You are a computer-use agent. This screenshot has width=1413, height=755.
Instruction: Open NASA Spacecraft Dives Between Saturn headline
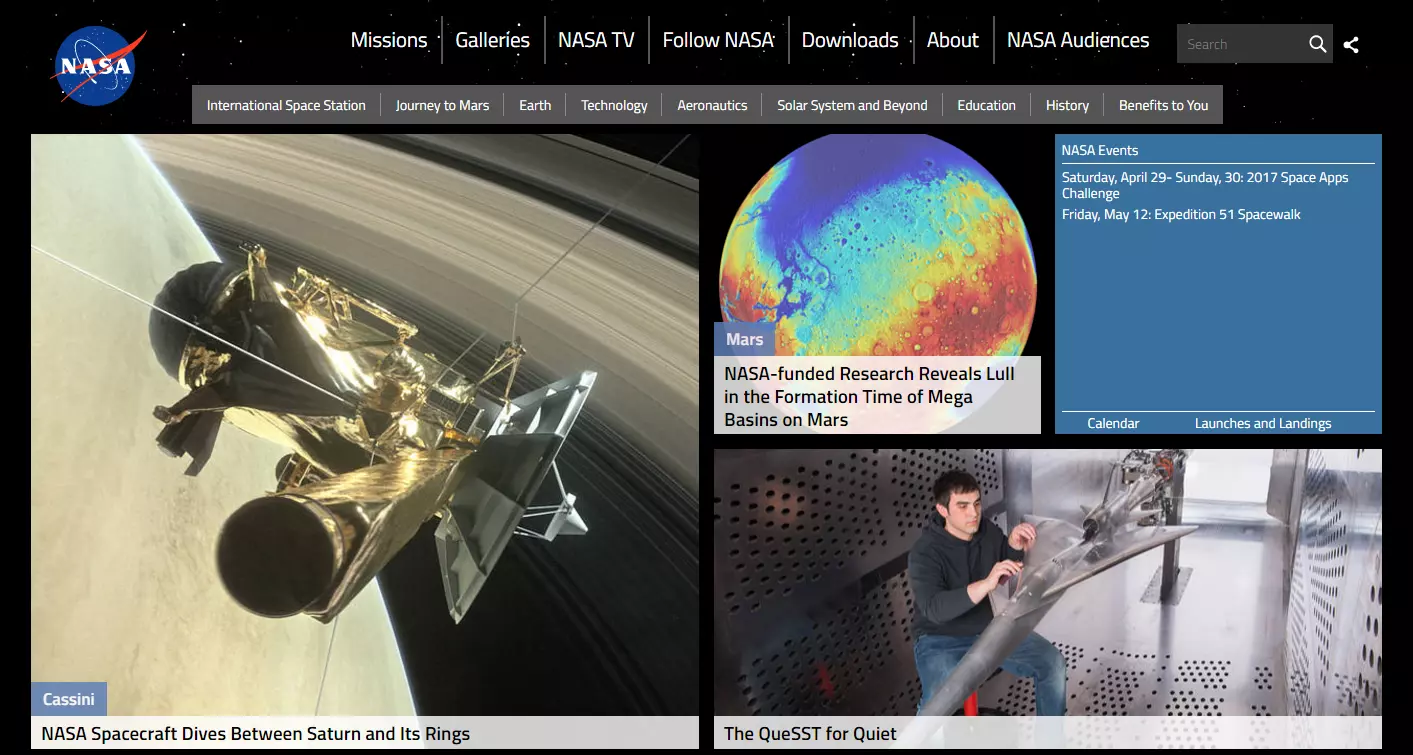point(256,733)
